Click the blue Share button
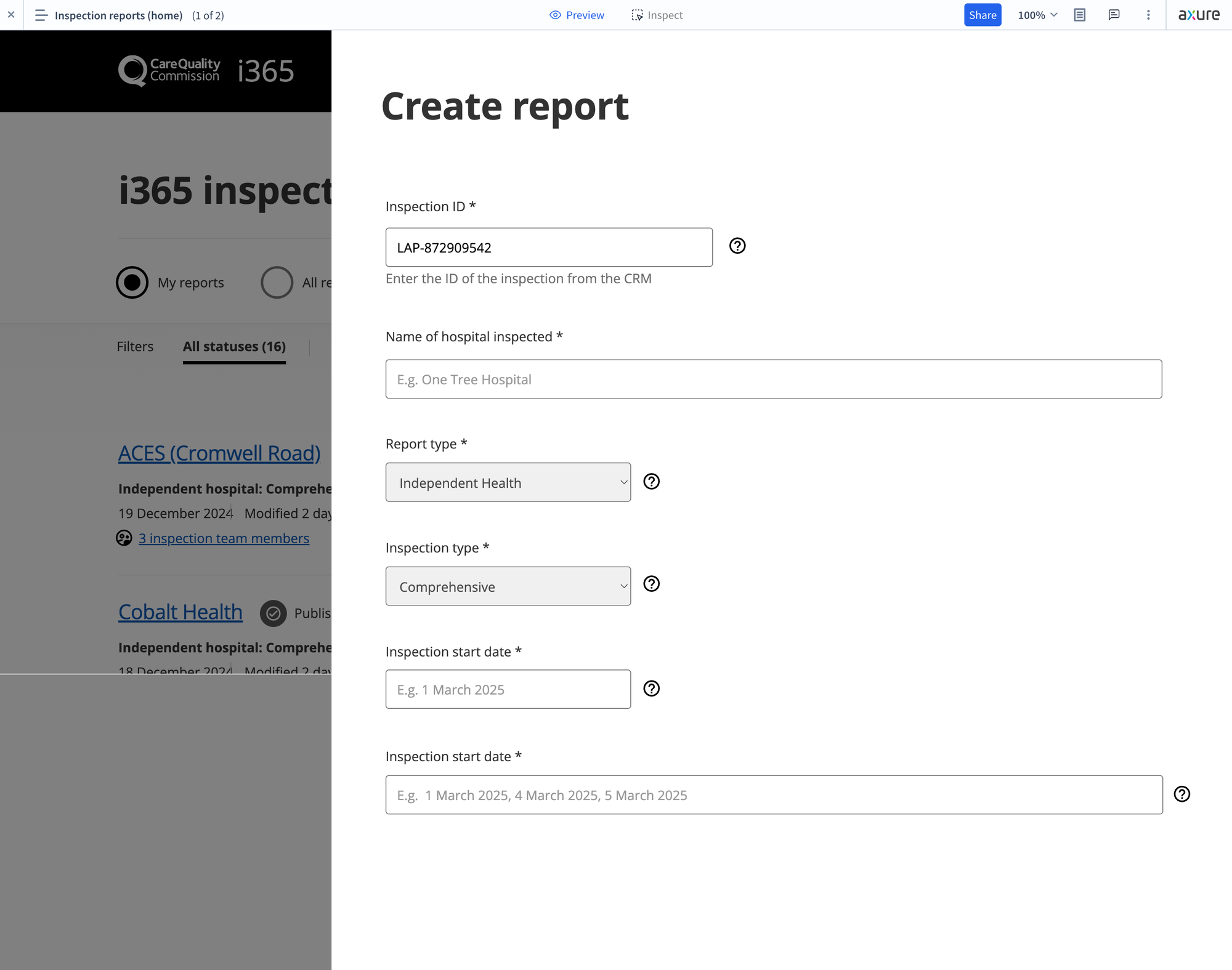 tap(982, 15)
